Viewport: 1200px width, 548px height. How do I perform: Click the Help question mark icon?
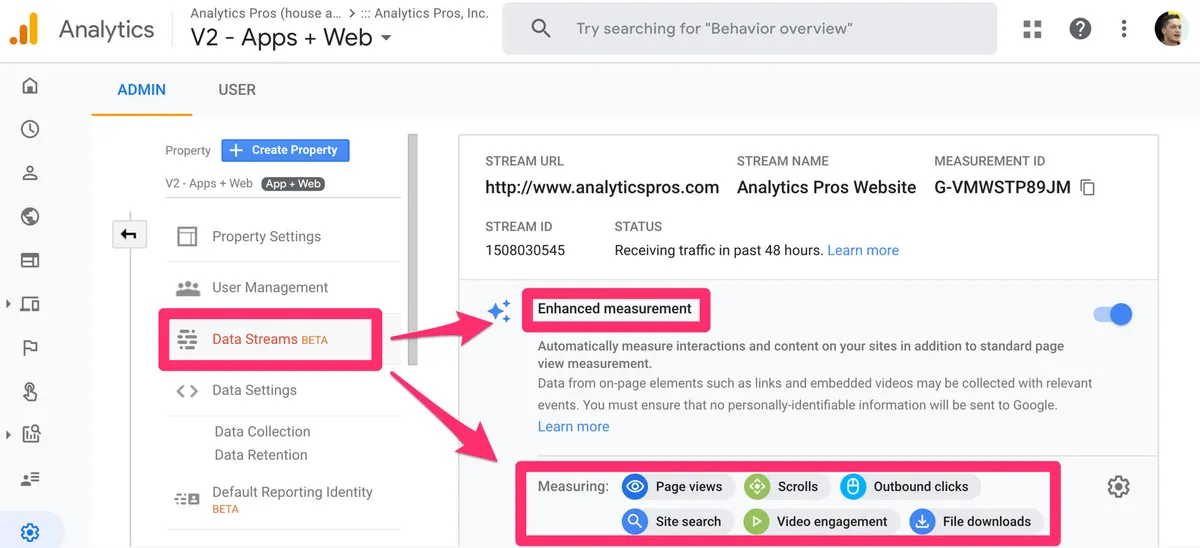tap(1080, 29)
